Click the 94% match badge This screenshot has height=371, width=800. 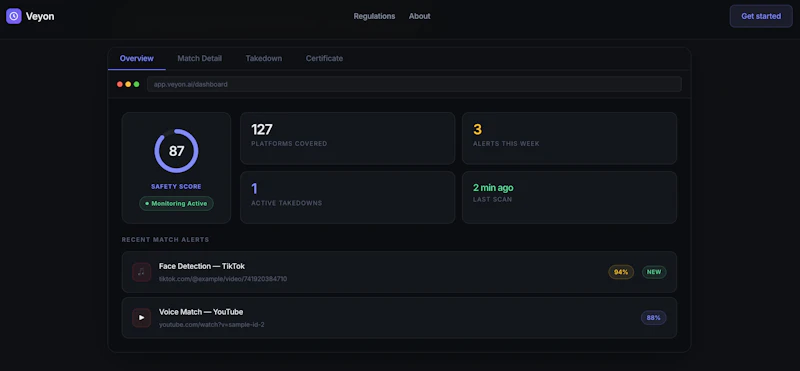621,272
